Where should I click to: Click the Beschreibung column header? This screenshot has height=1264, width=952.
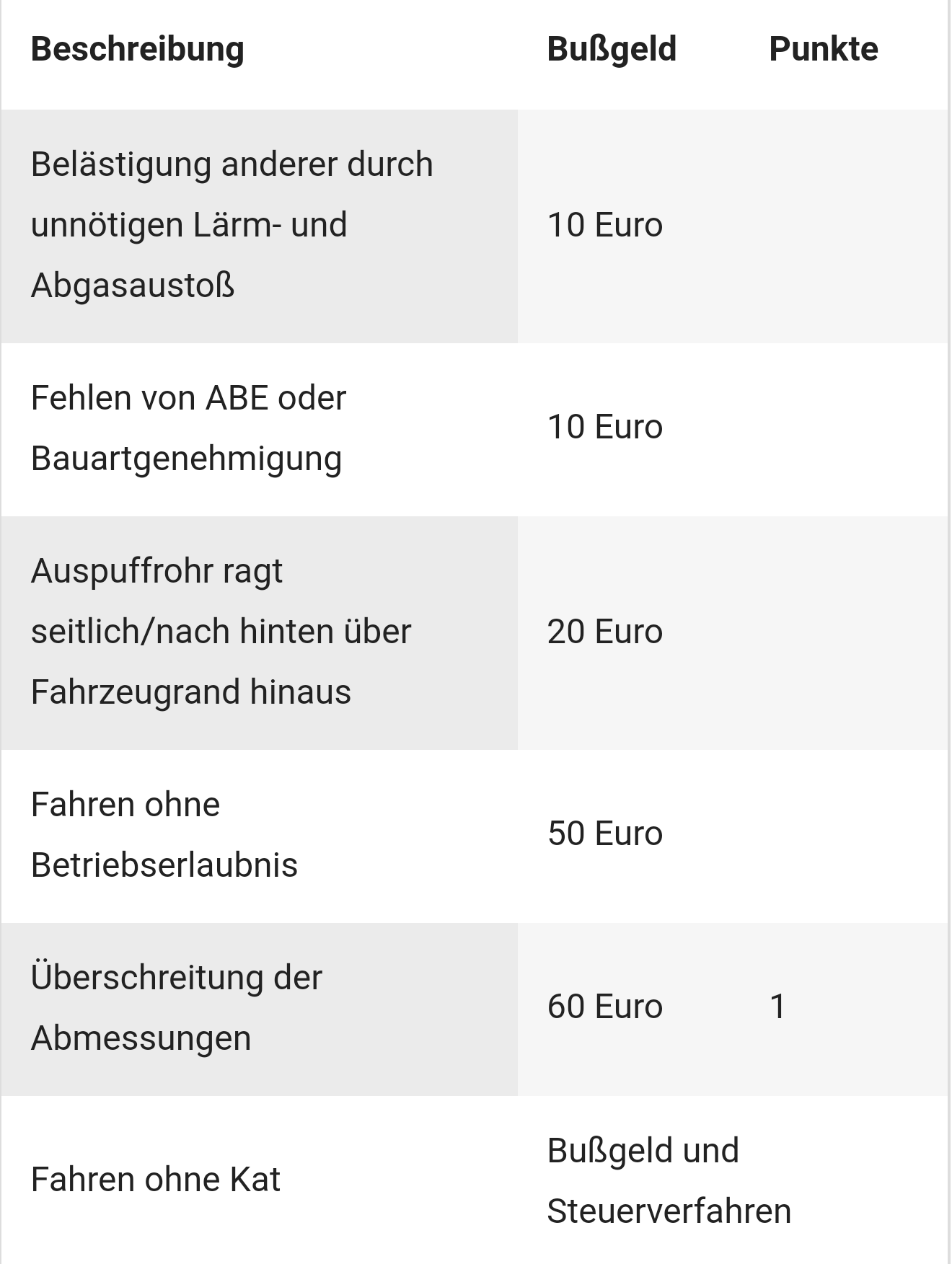pos(138,50)
